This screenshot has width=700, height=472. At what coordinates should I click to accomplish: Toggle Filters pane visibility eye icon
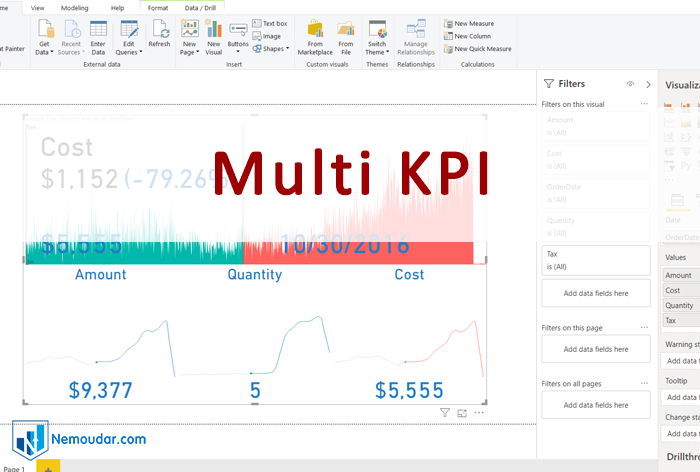(630, 85)
